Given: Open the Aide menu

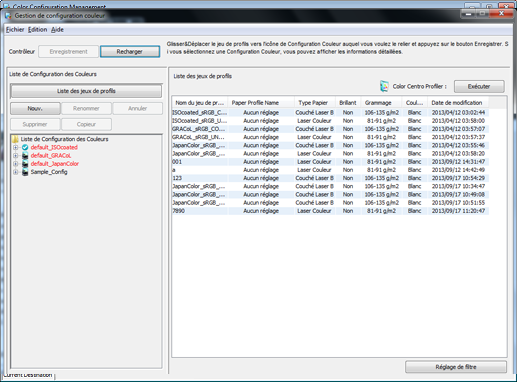Looking at the screenshot, I should (x=57, y=30).
